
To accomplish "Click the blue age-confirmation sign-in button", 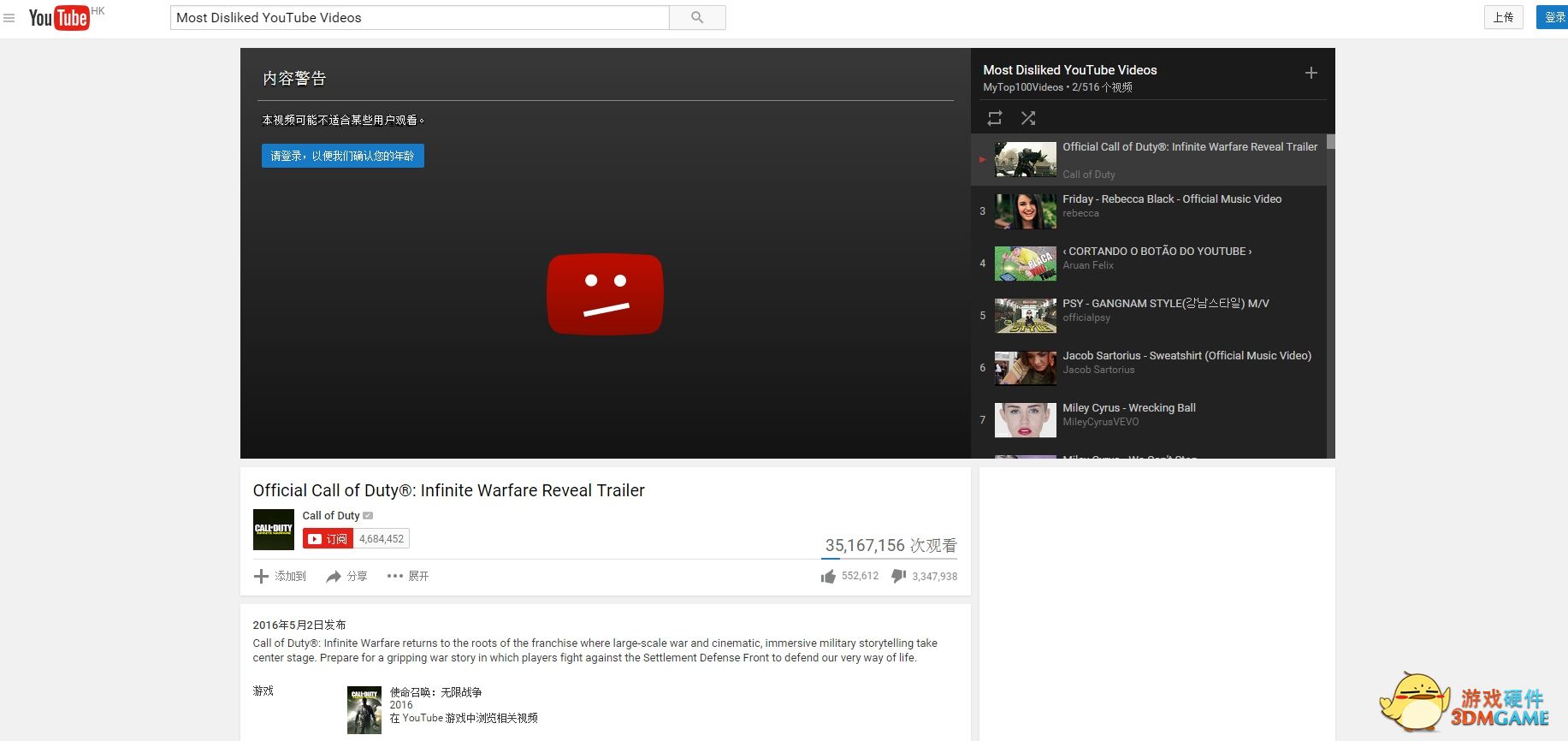I will tap(343, 156).
